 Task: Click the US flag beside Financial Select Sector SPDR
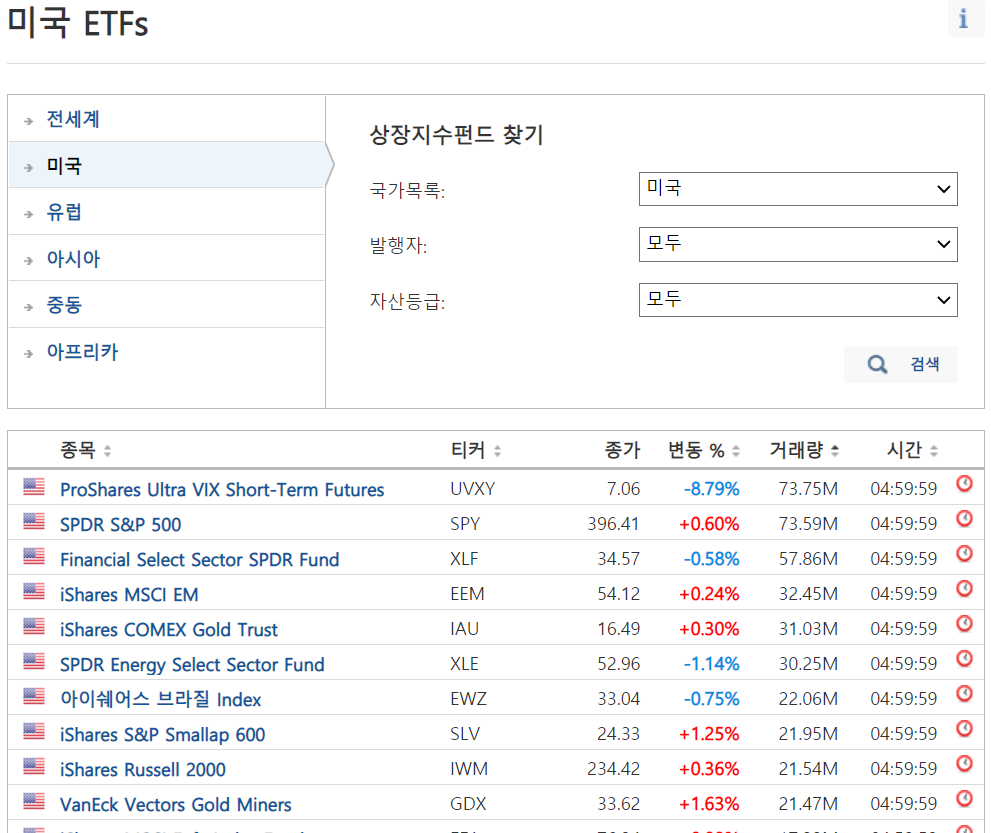click(x=34, y=556)
